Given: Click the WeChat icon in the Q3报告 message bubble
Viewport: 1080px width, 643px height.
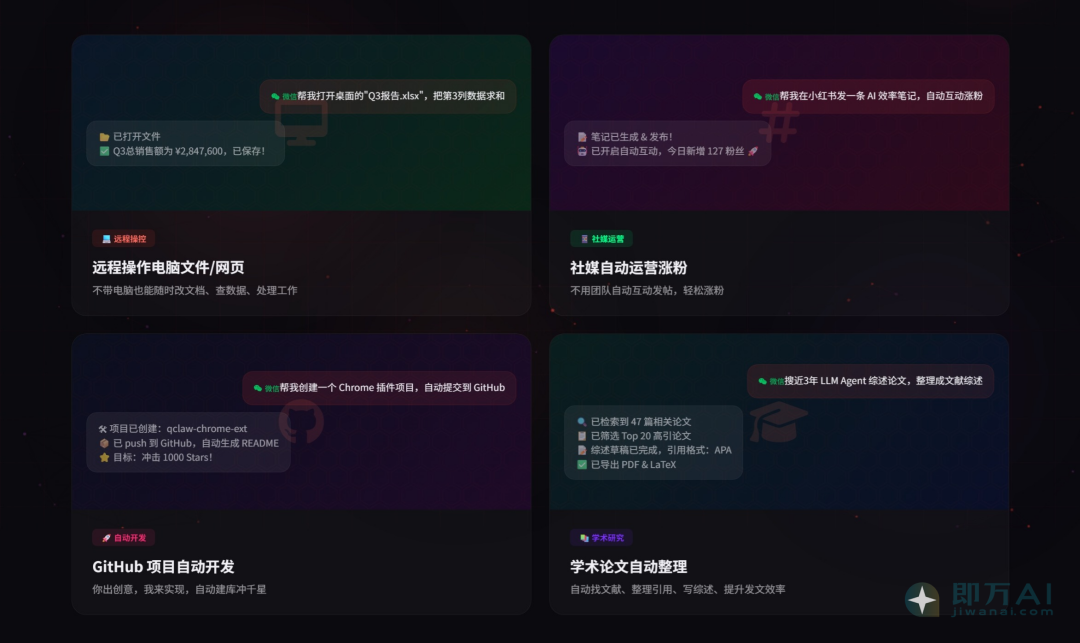Looking at the screenshot, I should (x=273, y=95).
